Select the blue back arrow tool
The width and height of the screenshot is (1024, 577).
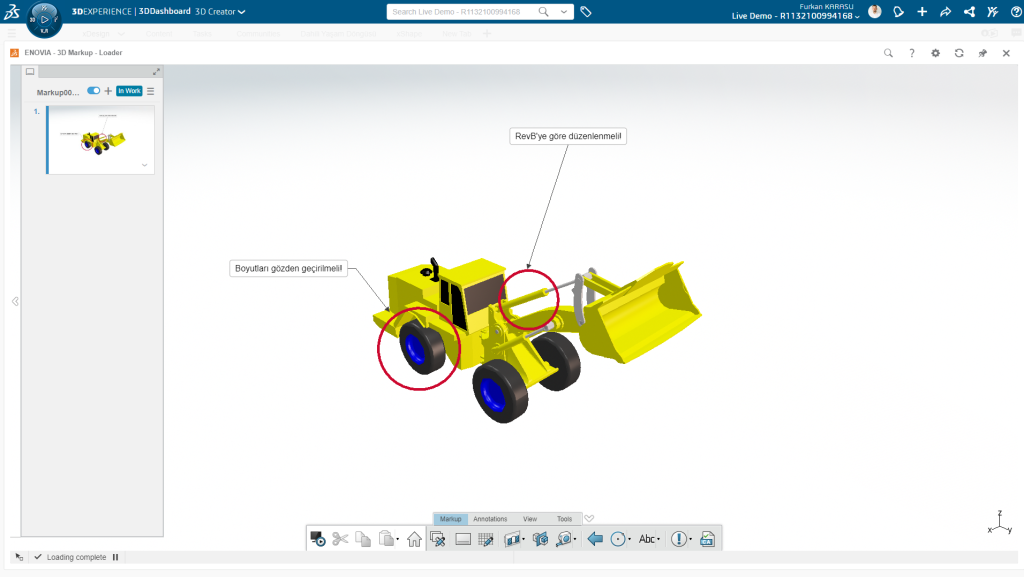tap(595, 539)
